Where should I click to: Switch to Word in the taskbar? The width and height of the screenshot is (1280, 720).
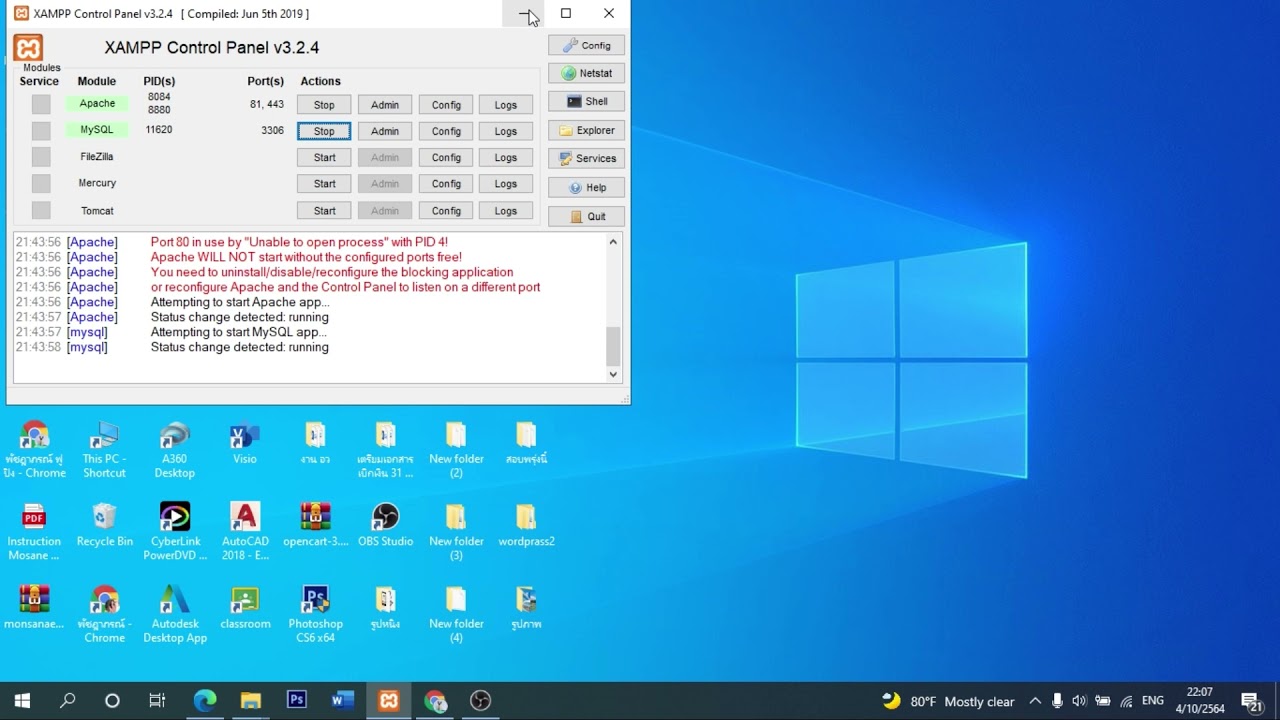coord(343,701)
